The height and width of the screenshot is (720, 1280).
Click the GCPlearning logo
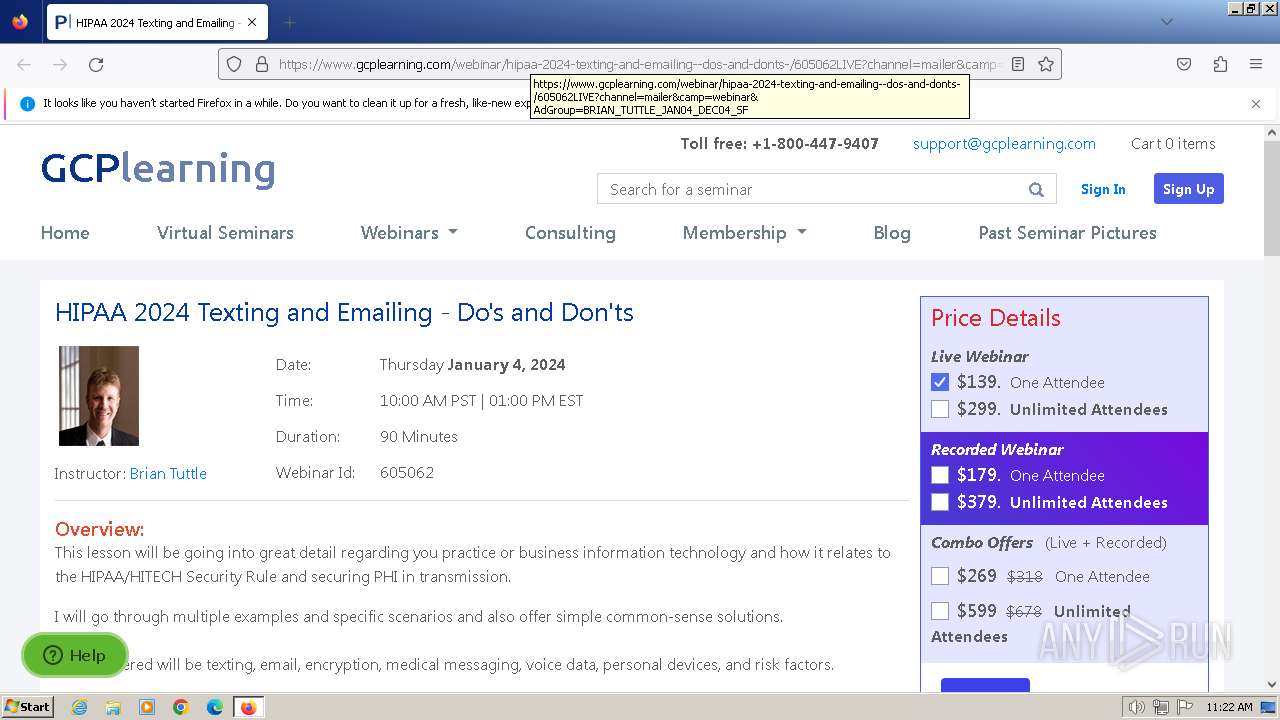(158, 169)
